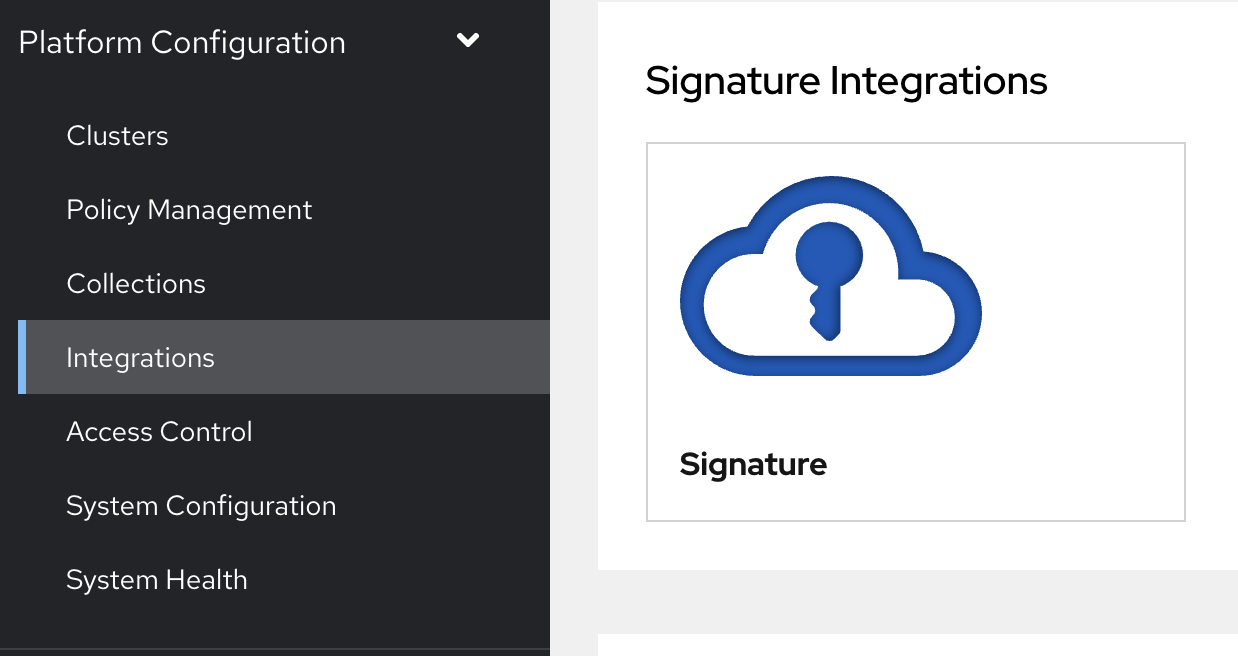Click the cloud key Signature icon
The width and height of the screenshot is (1238, 656).
(830, 277)
